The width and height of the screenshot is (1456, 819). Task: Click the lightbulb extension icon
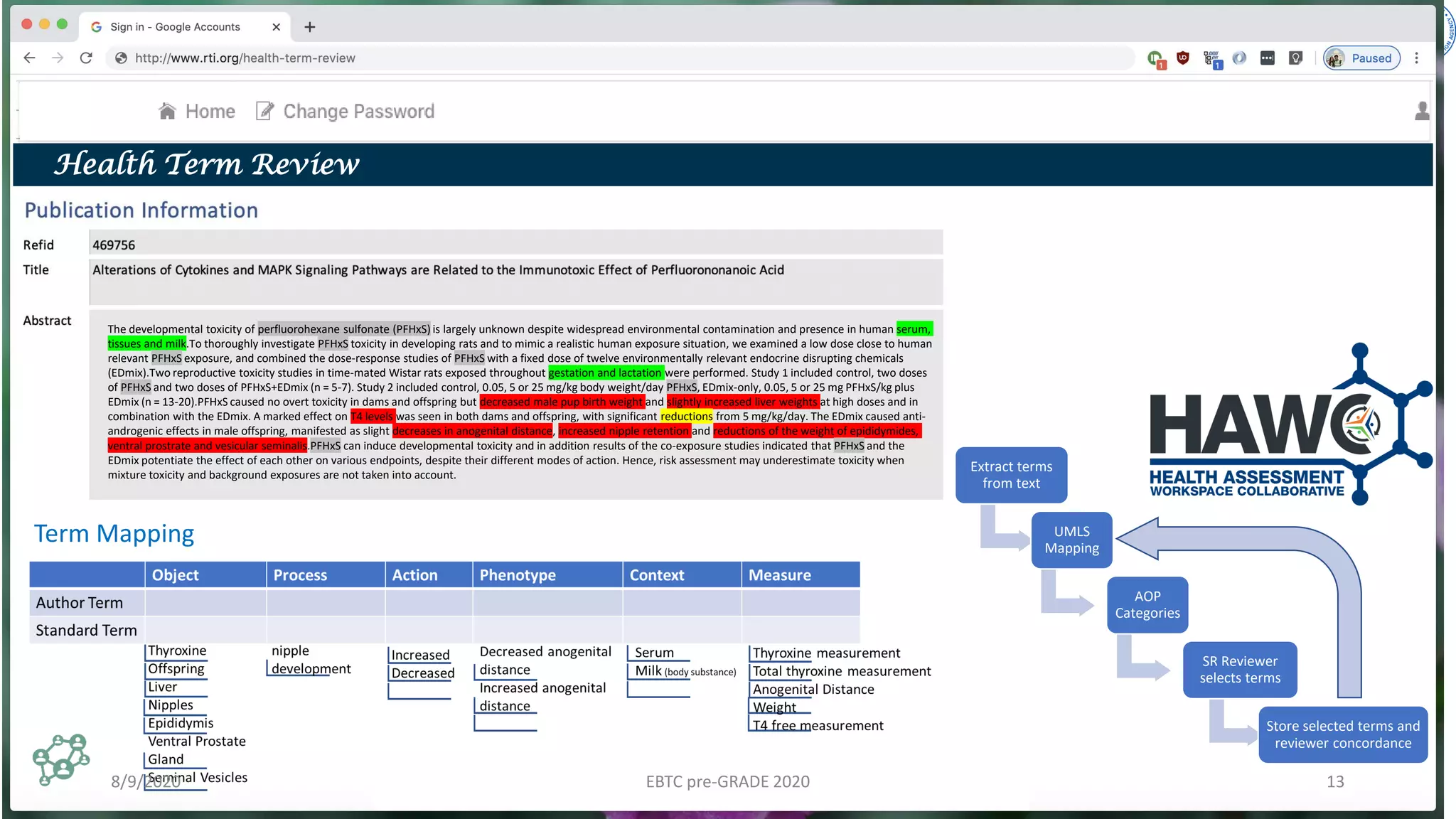[x=1295, y=58]
